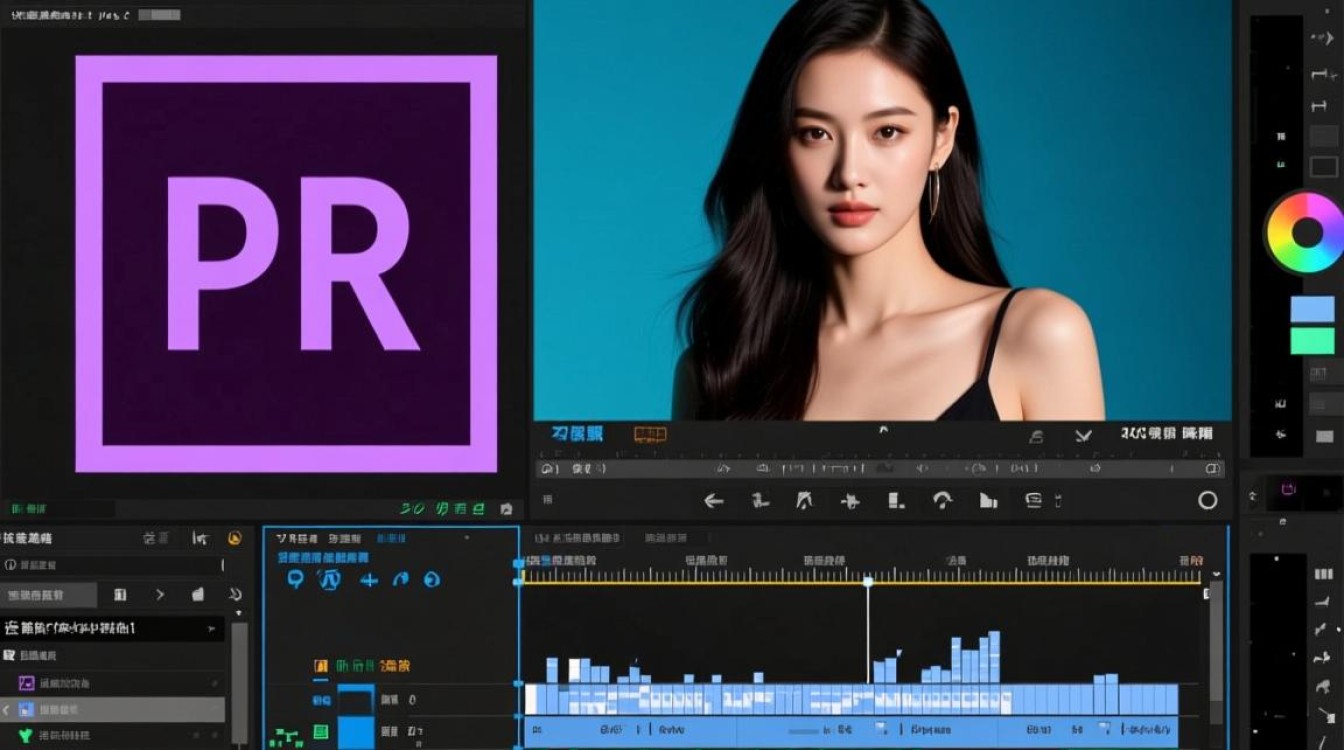Click the blue speech-bubble icon in timeline panel

(x=295, y=579)
